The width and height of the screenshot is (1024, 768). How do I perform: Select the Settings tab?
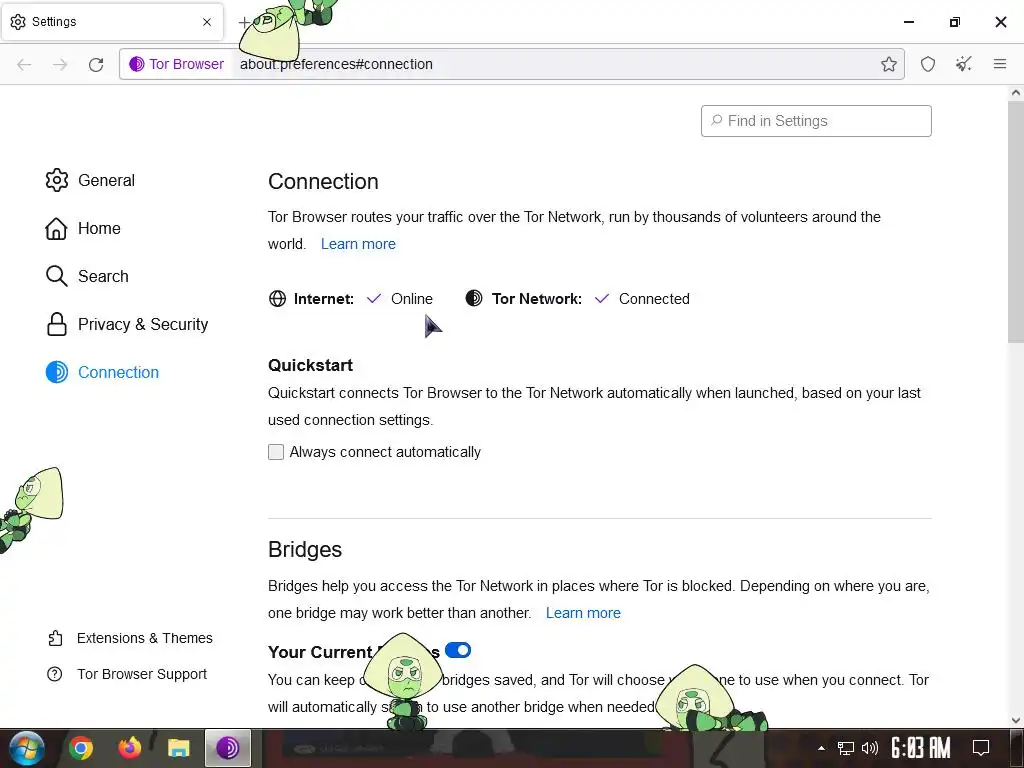pyautogui.click(x=112, y=22)
